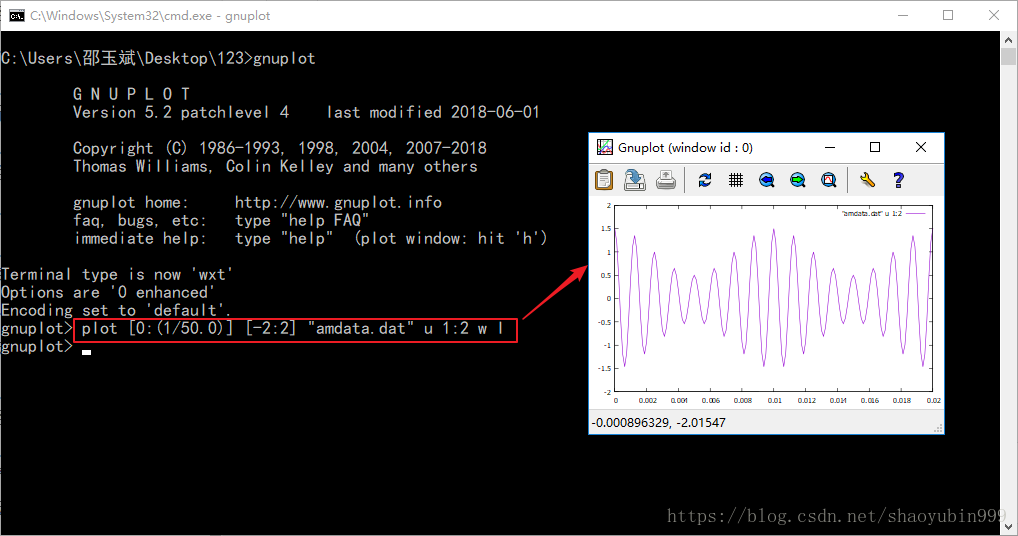Replot the graph with the refresh arrows icon
1018x536 pixels.
tap(705, 180)
